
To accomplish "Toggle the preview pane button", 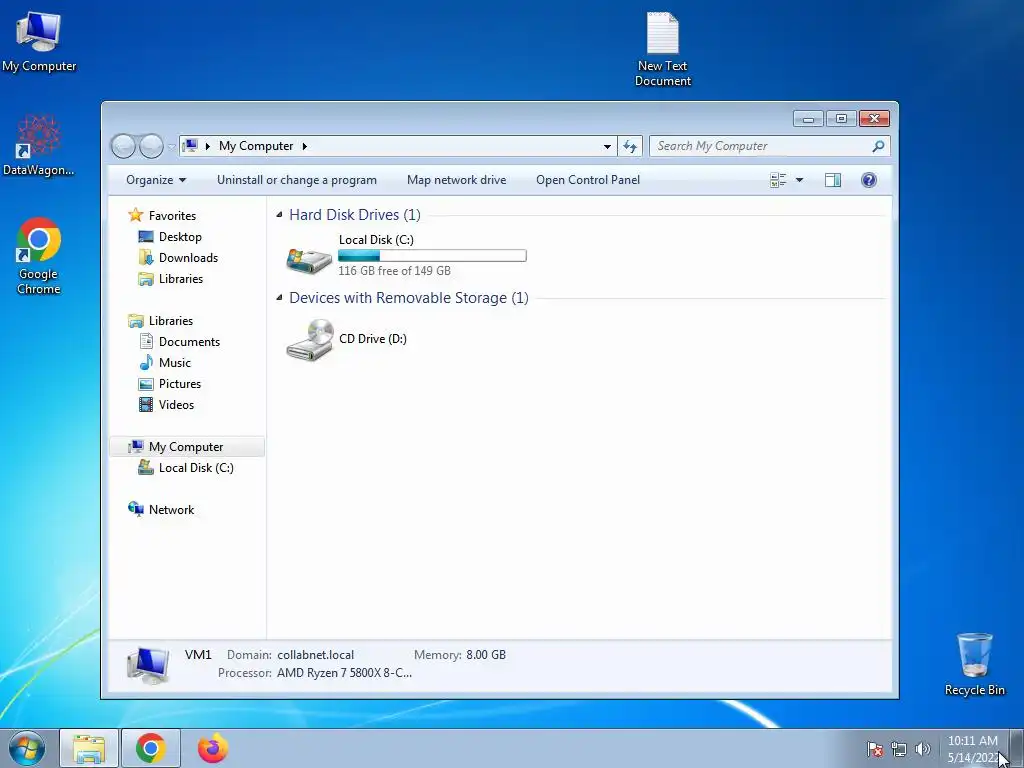I will coord(833,180).
